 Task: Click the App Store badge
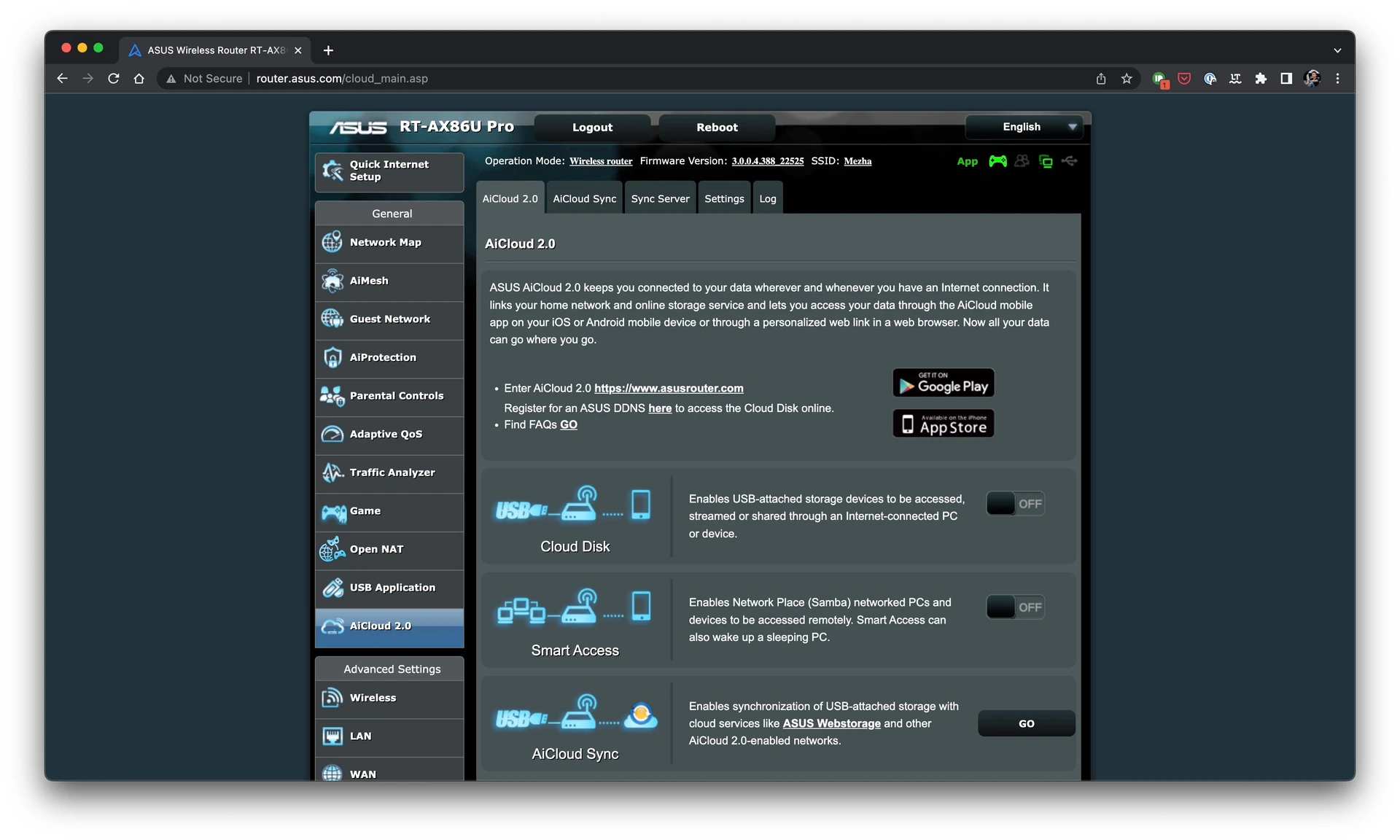click(x=944, y=424)
